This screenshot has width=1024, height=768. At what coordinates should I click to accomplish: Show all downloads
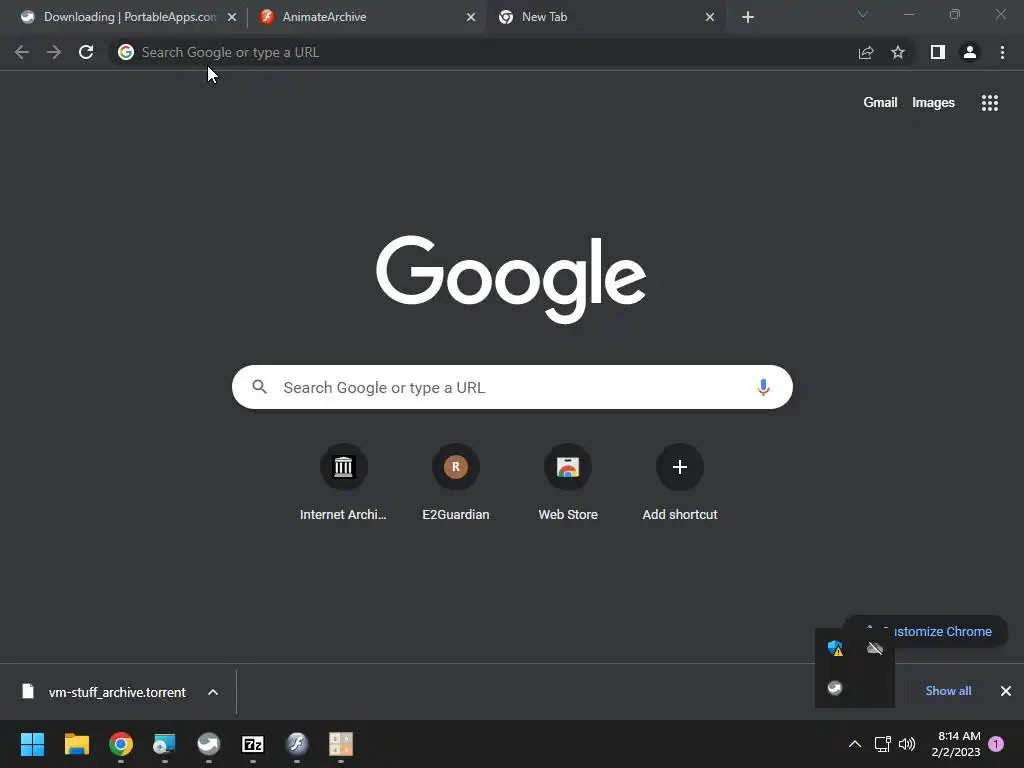948,691
